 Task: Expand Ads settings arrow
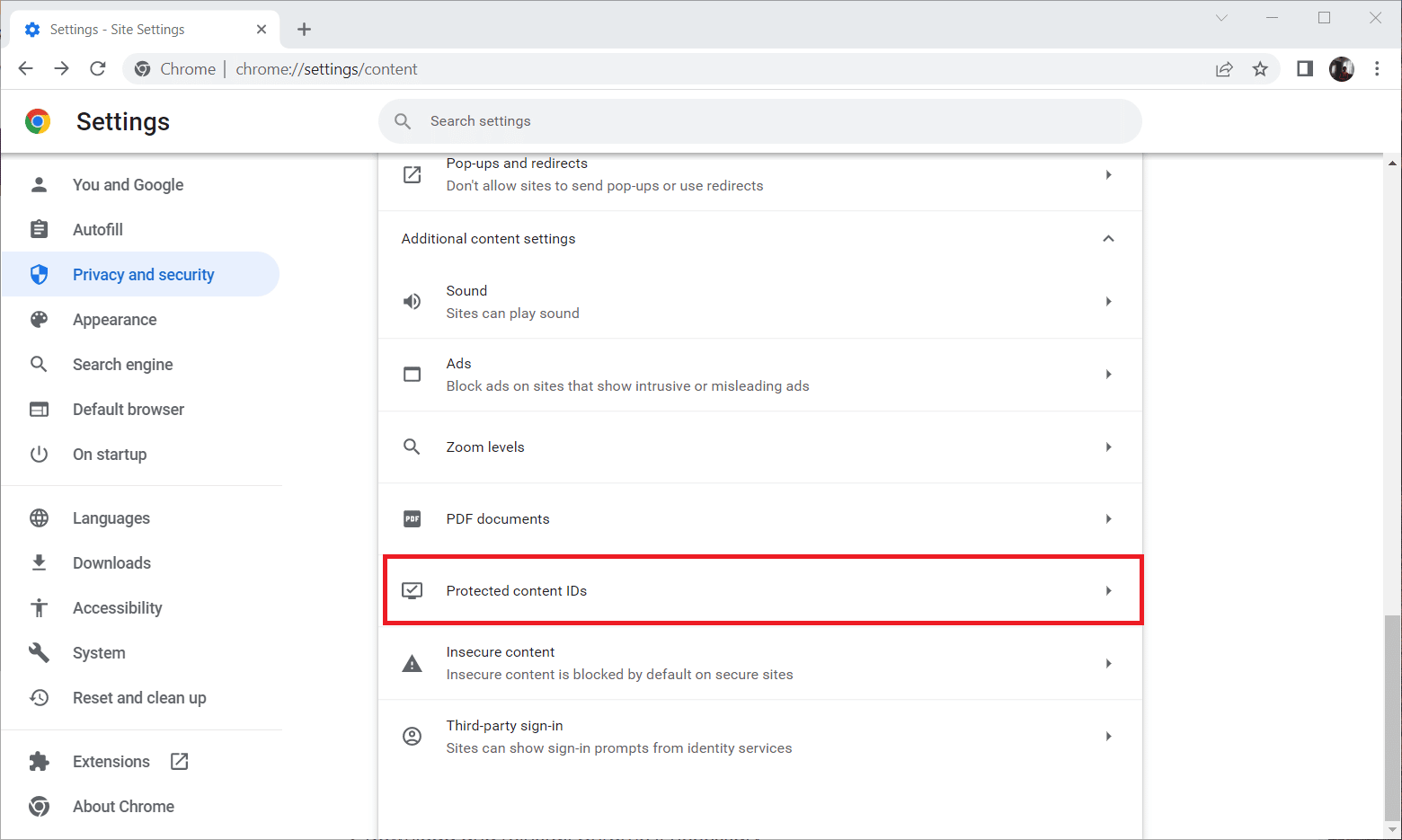click(1108, 375)
